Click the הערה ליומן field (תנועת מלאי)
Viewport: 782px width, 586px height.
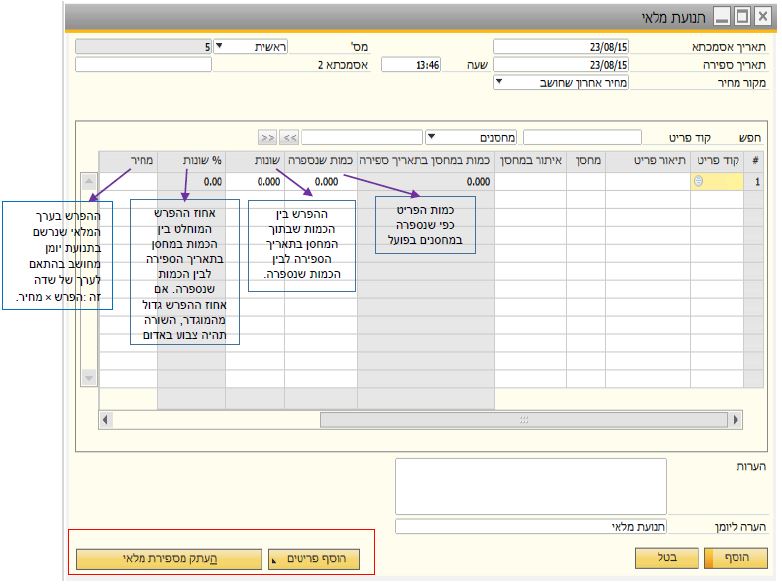(x=531, y=527)
